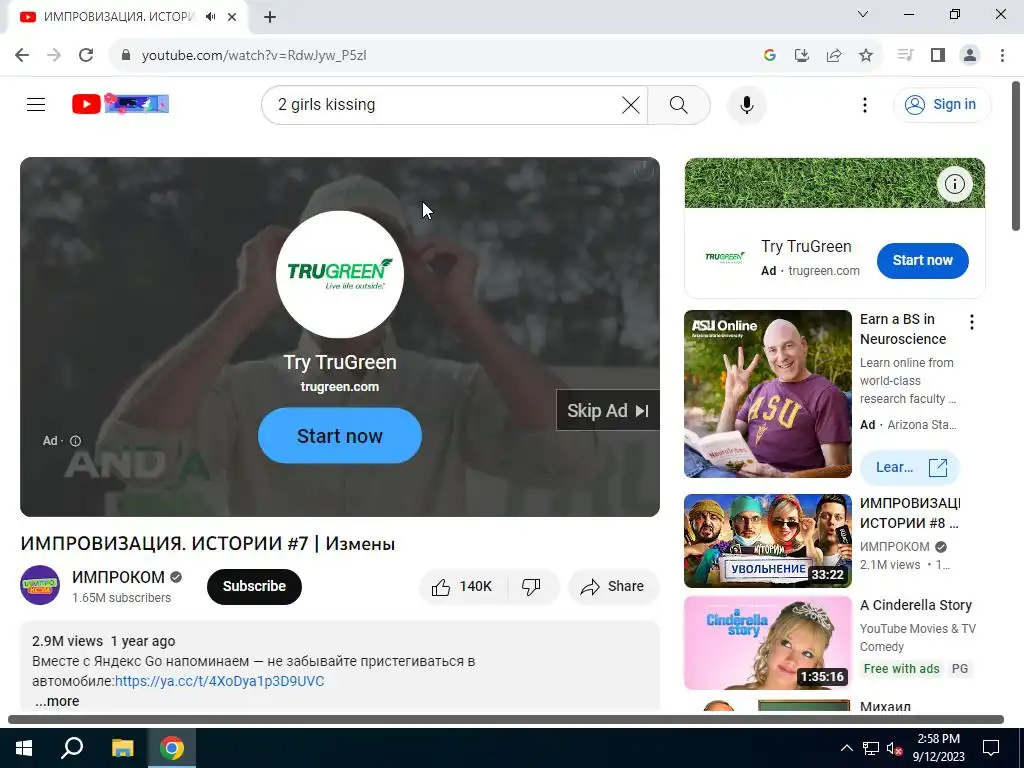Viewport: 1024px width, 768px height.
Task: Click the Share button below the video
Action: coord(613,586)
